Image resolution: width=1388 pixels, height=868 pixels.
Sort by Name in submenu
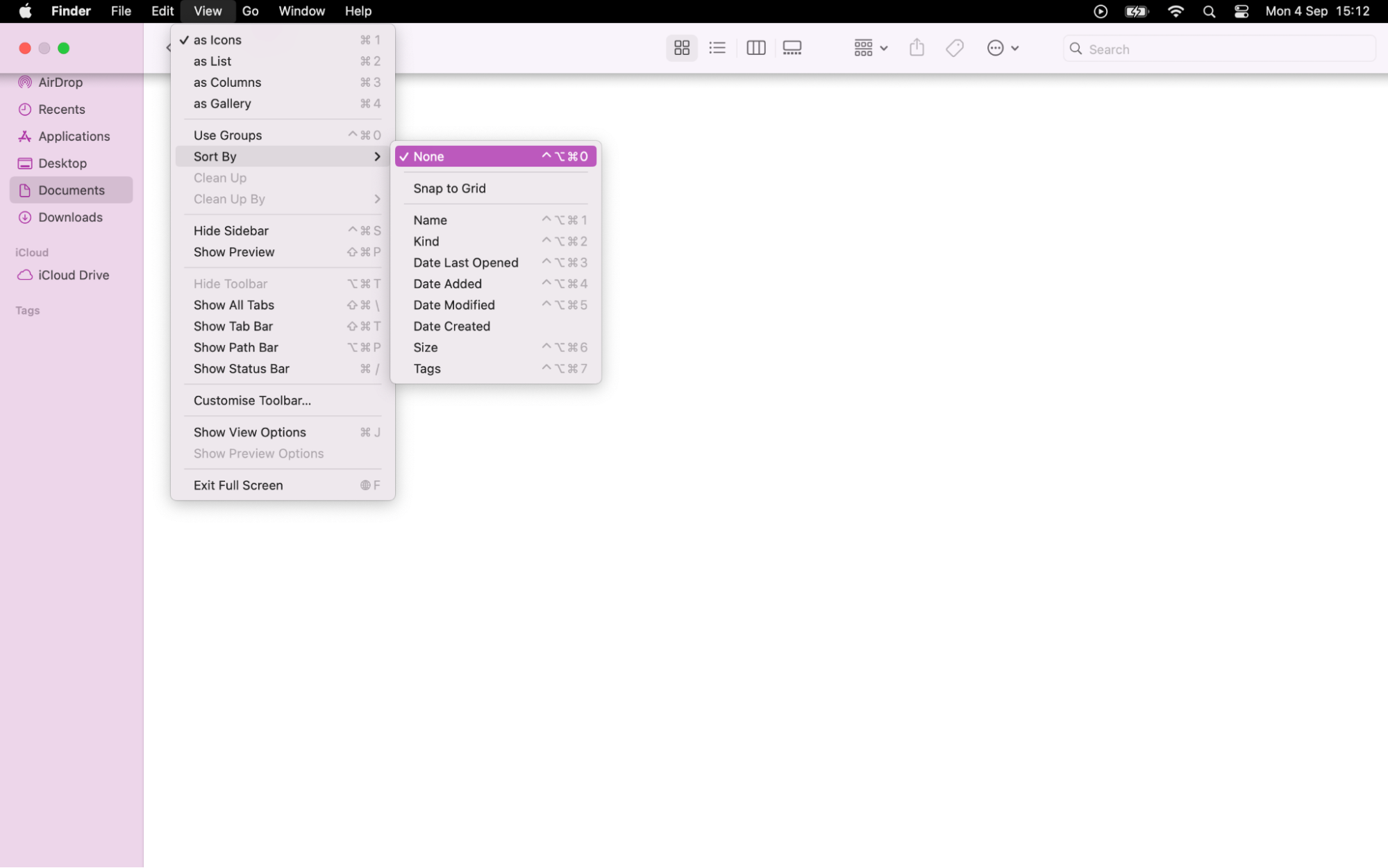click(495, 220)
